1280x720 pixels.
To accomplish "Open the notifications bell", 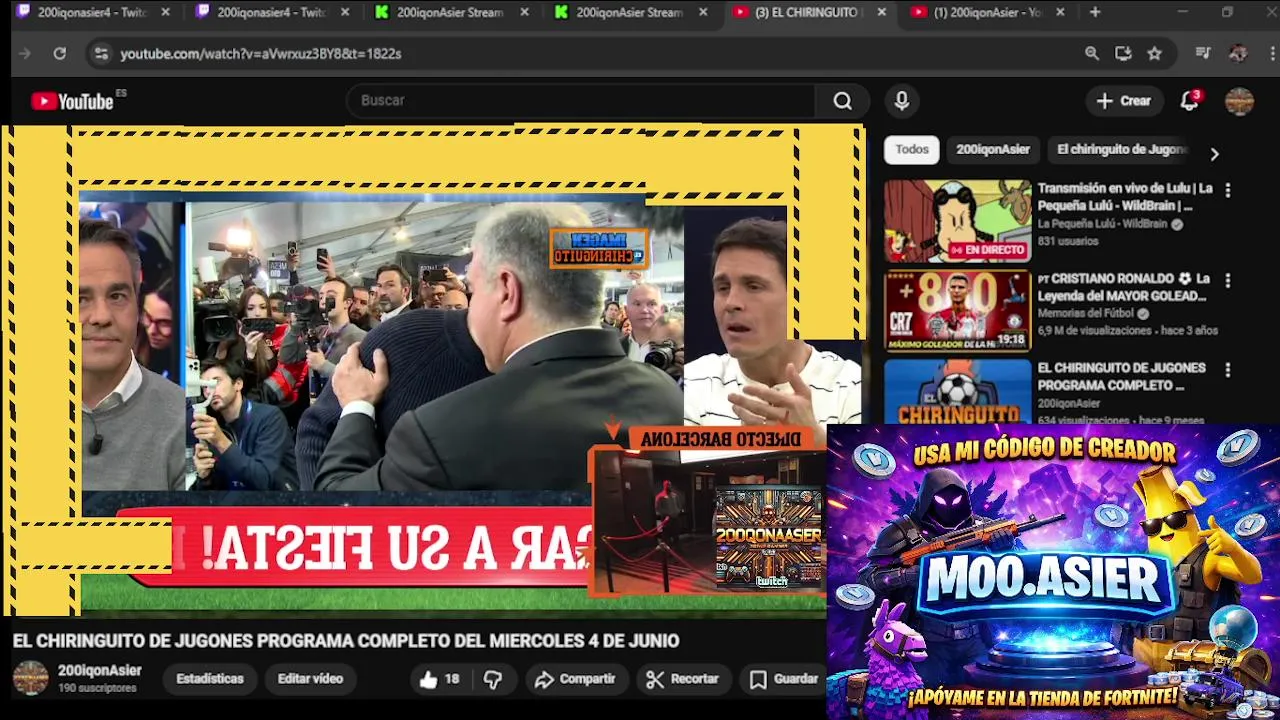I will point(1189,101).
